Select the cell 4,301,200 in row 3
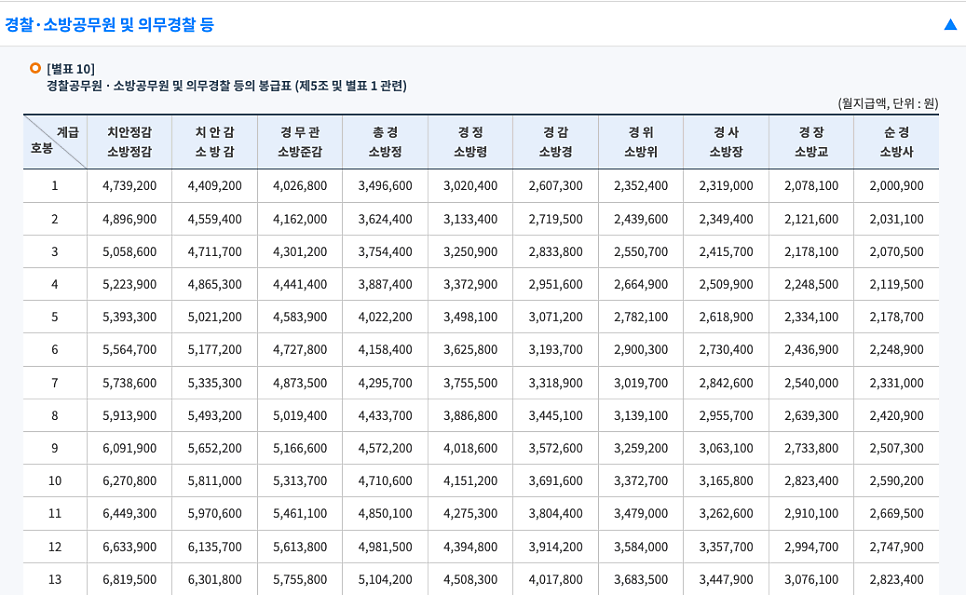 [x=300, y=251]
